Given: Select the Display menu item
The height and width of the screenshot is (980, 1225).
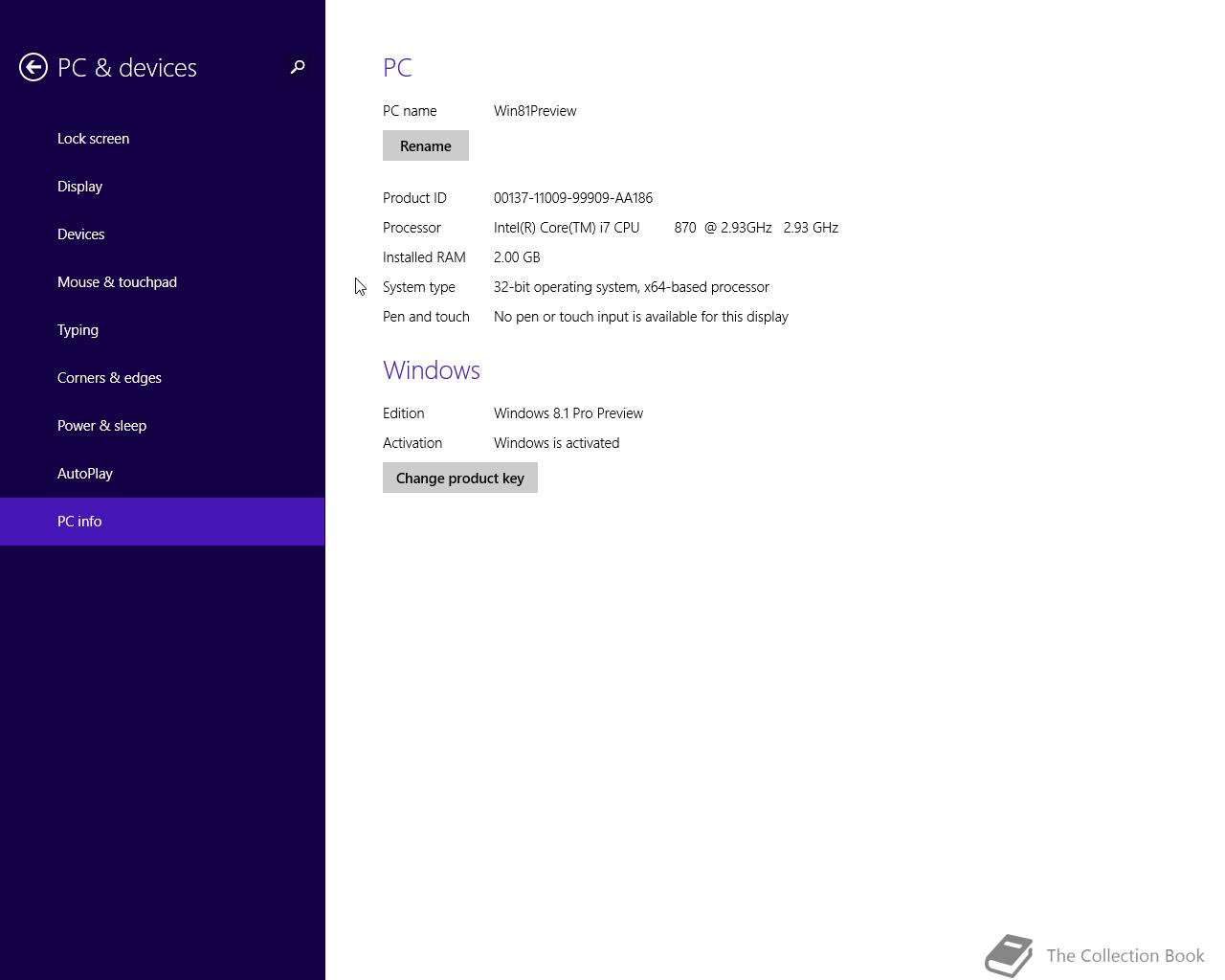Looking at the screenshot, I should pos(163,187).
